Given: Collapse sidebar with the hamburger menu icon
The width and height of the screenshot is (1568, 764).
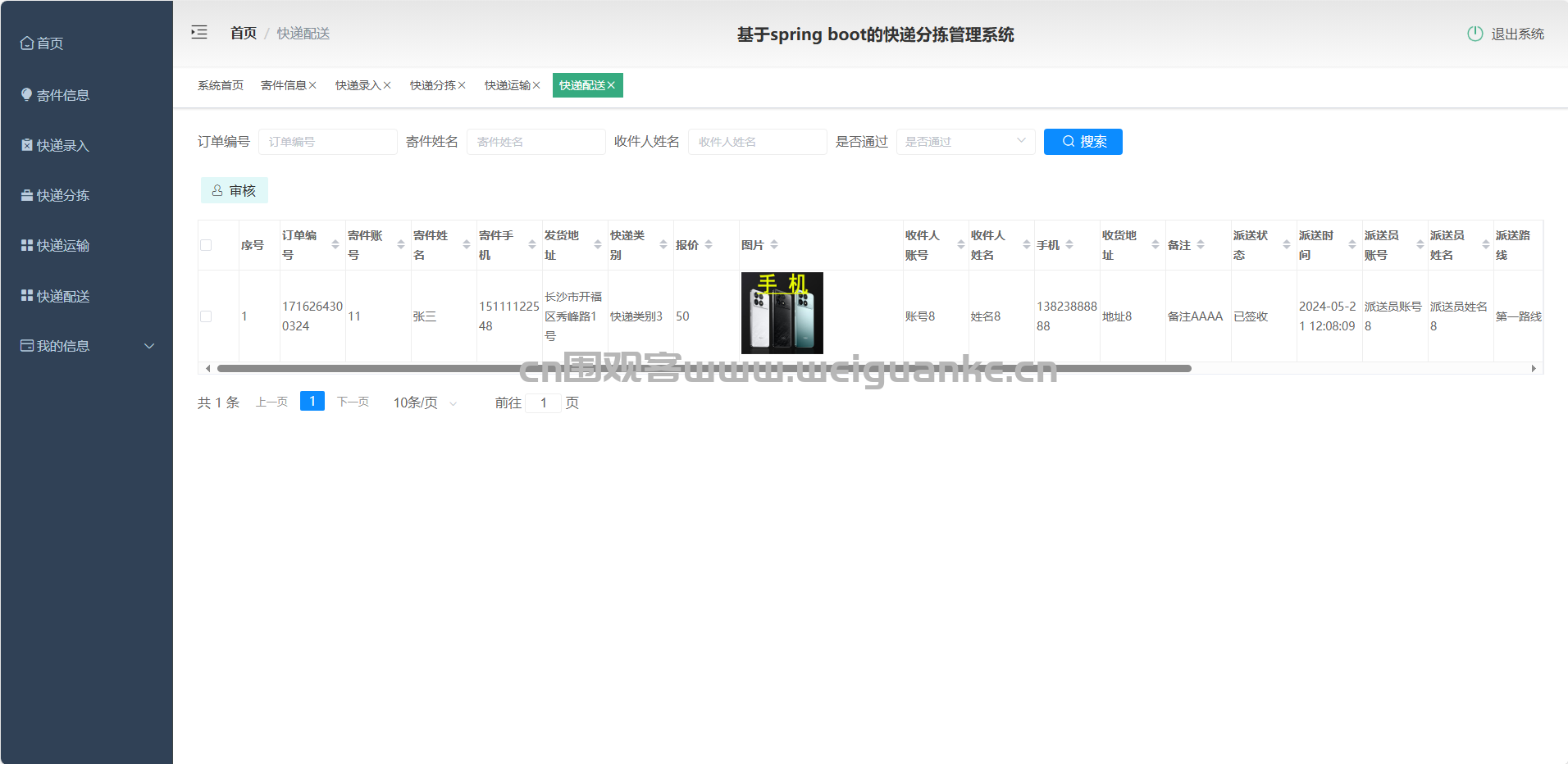Looking at the screenshot, I should tap(199, 33).
